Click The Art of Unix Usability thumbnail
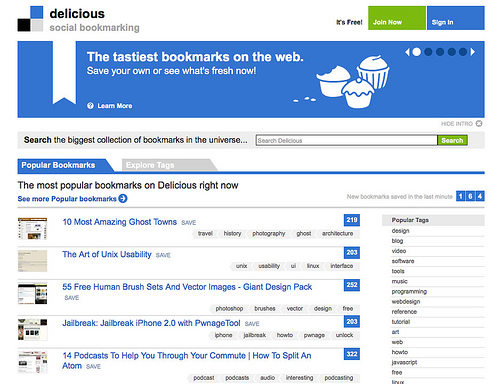 coord(32,261)
